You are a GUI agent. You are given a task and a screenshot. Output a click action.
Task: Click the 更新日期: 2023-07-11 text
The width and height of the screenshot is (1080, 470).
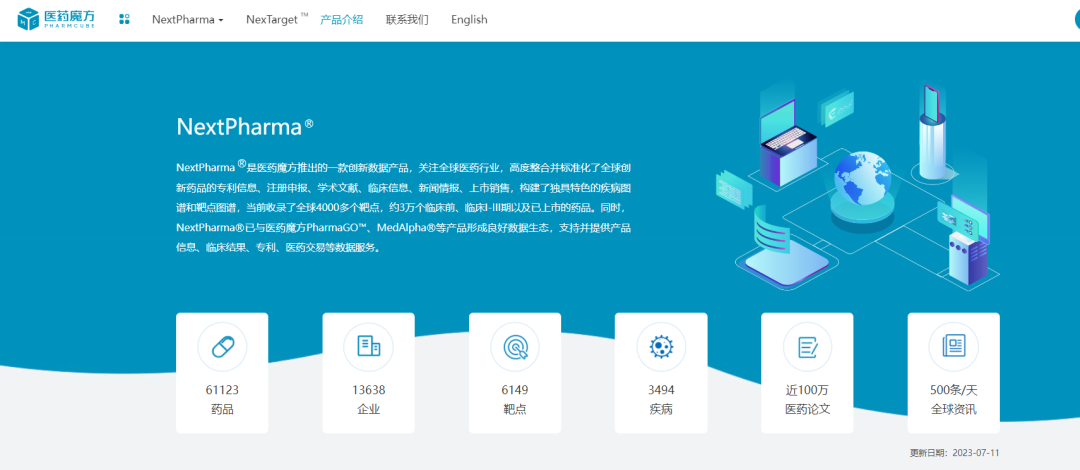[954, 453]
